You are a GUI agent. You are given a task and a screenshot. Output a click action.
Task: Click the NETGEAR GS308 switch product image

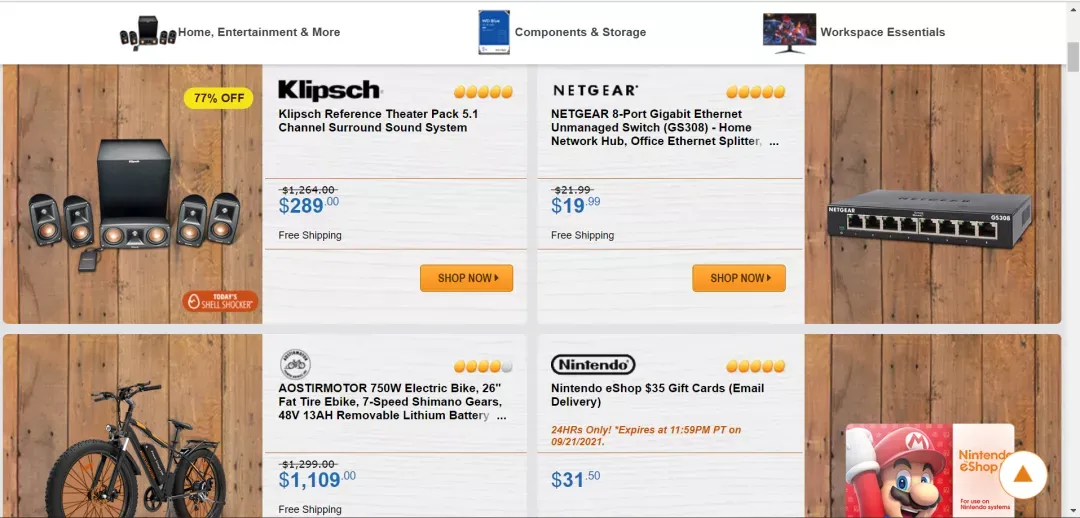[x=928, y=218]
